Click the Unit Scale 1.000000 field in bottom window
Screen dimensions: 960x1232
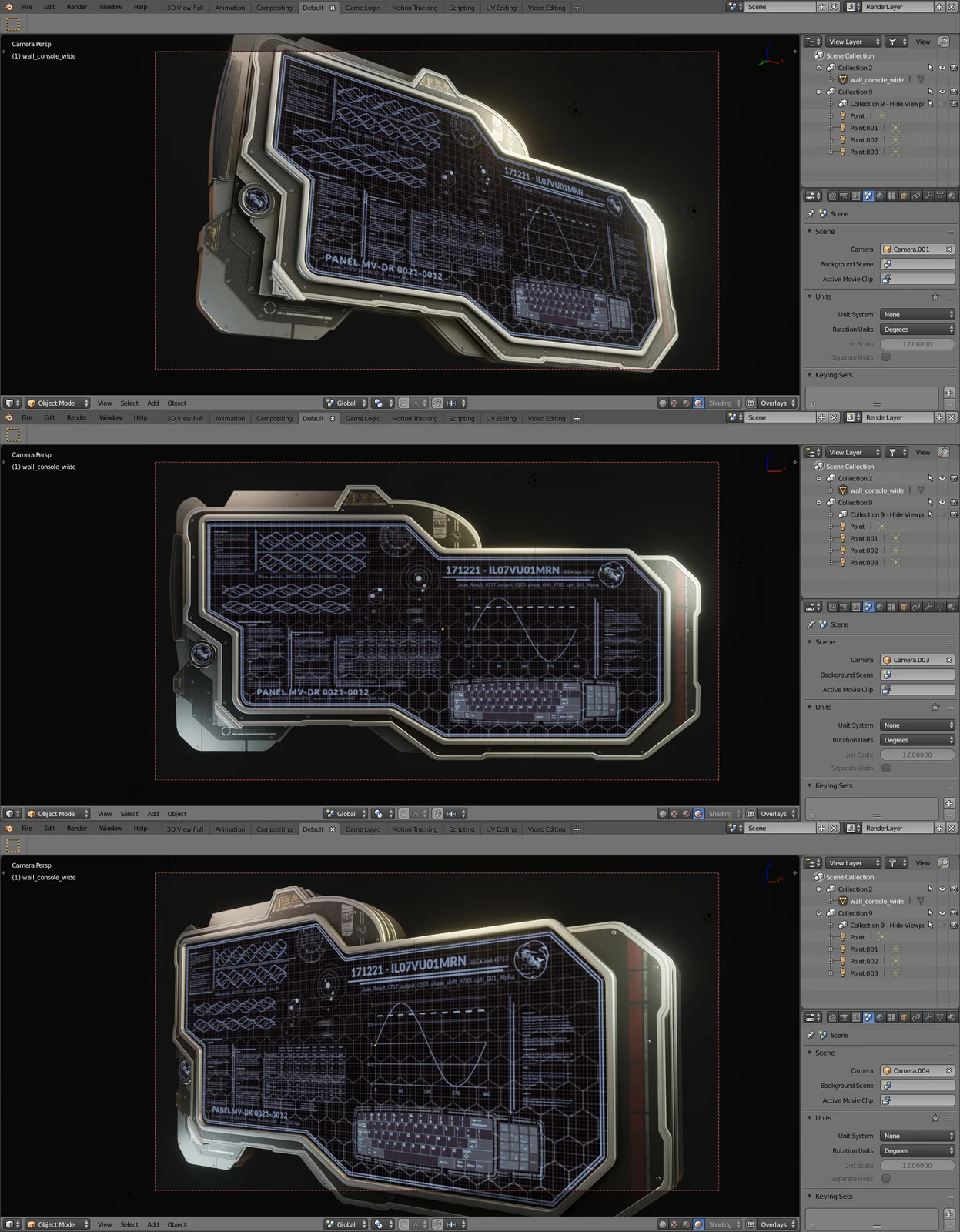918,1165
